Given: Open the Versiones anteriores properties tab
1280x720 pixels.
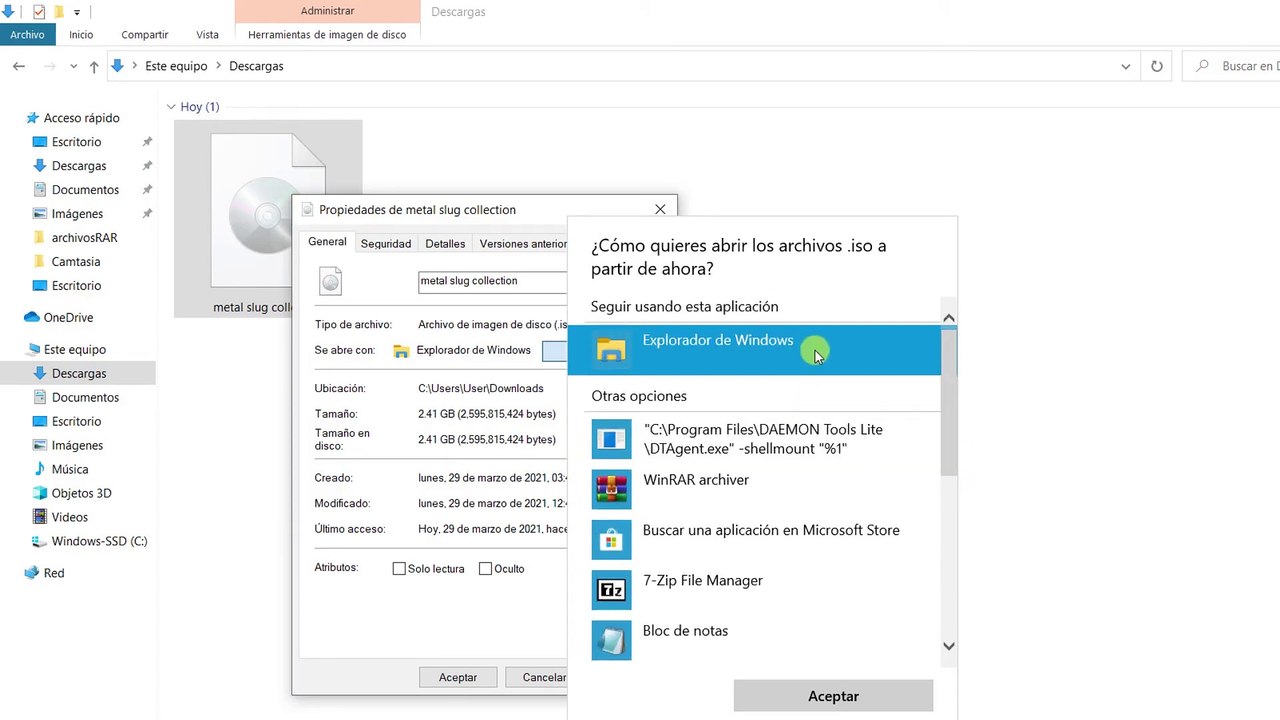Looking at the screenshot, I should (522, 244).
